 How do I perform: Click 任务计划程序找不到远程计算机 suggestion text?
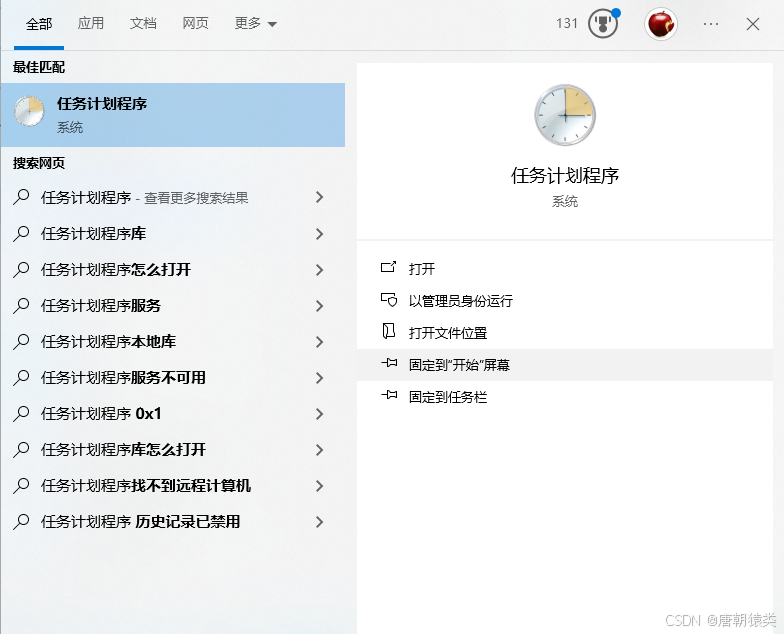click(146, 486)
